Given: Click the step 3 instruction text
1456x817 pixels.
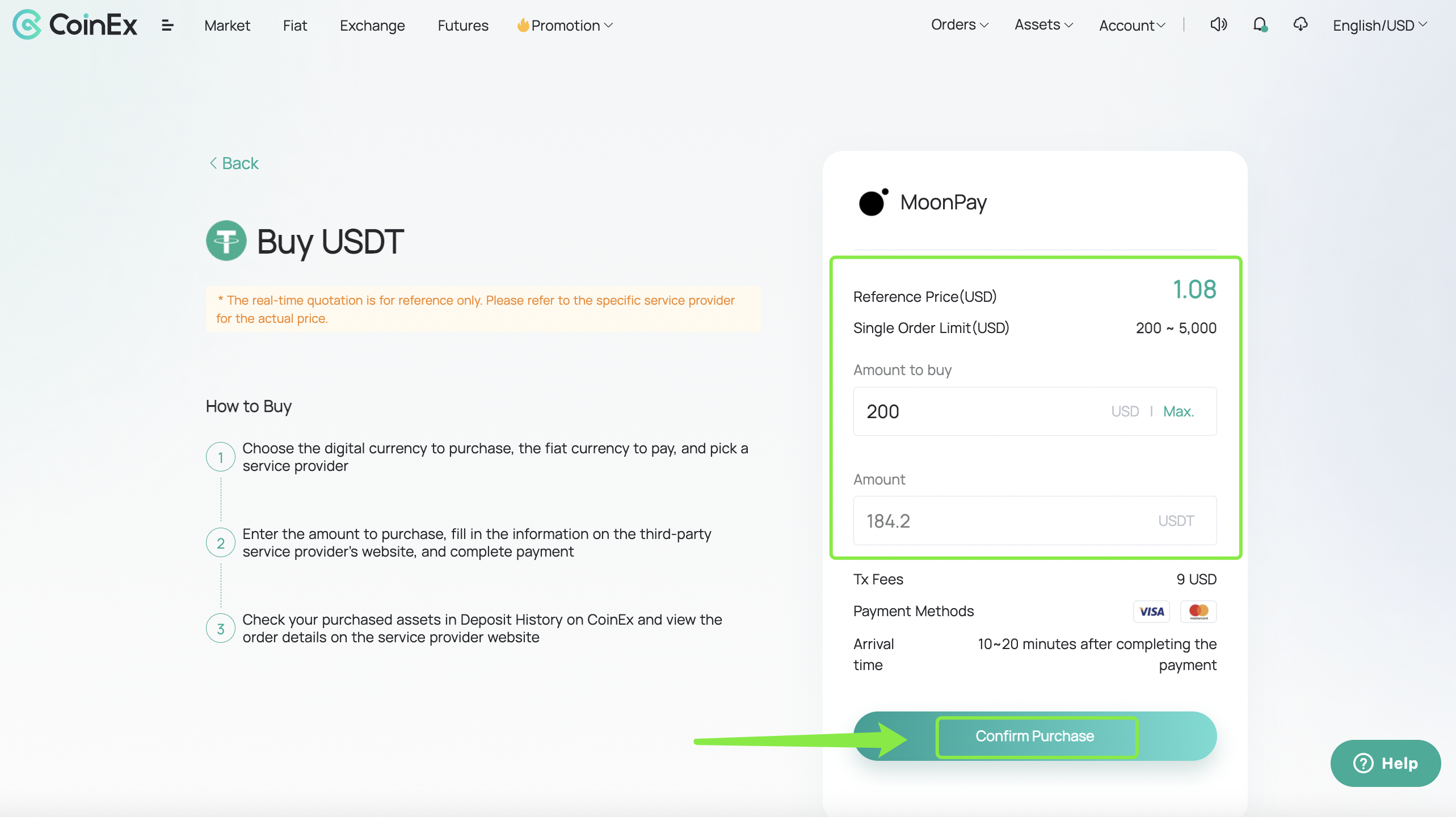Looking at the screenshot, I should click(482, 628).
